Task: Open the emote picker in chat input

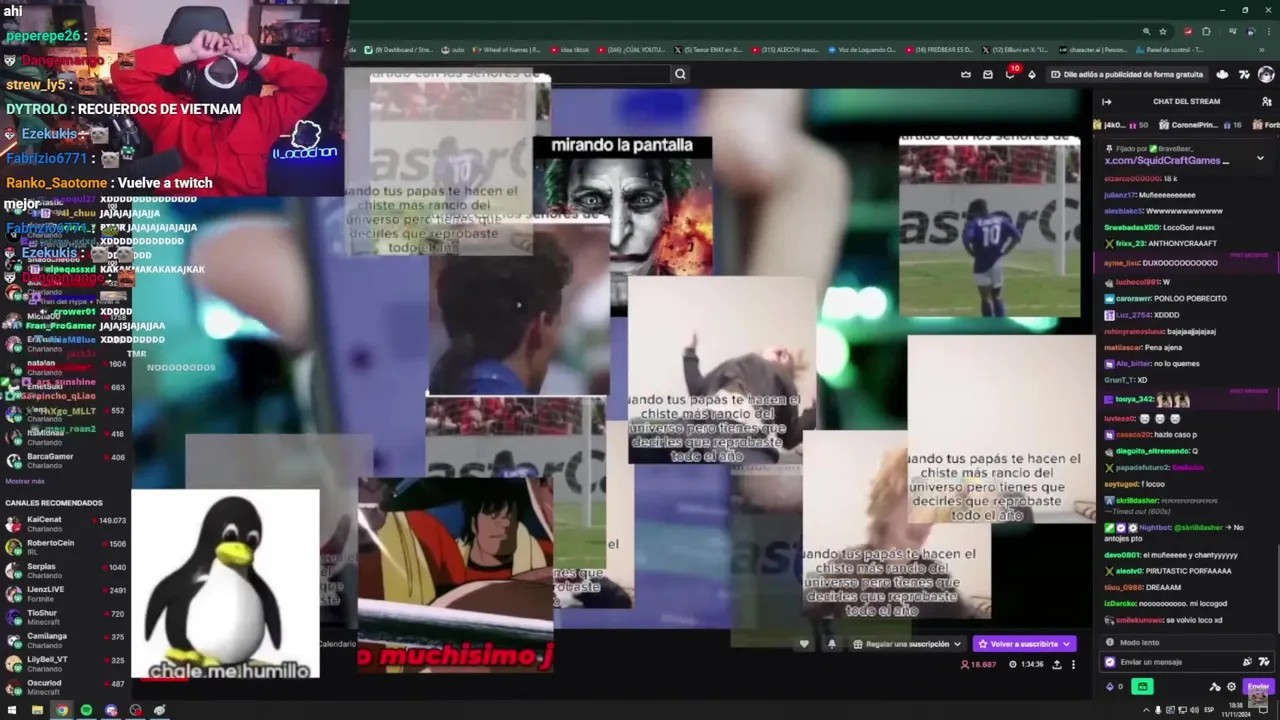Action: coord(1264,662)
